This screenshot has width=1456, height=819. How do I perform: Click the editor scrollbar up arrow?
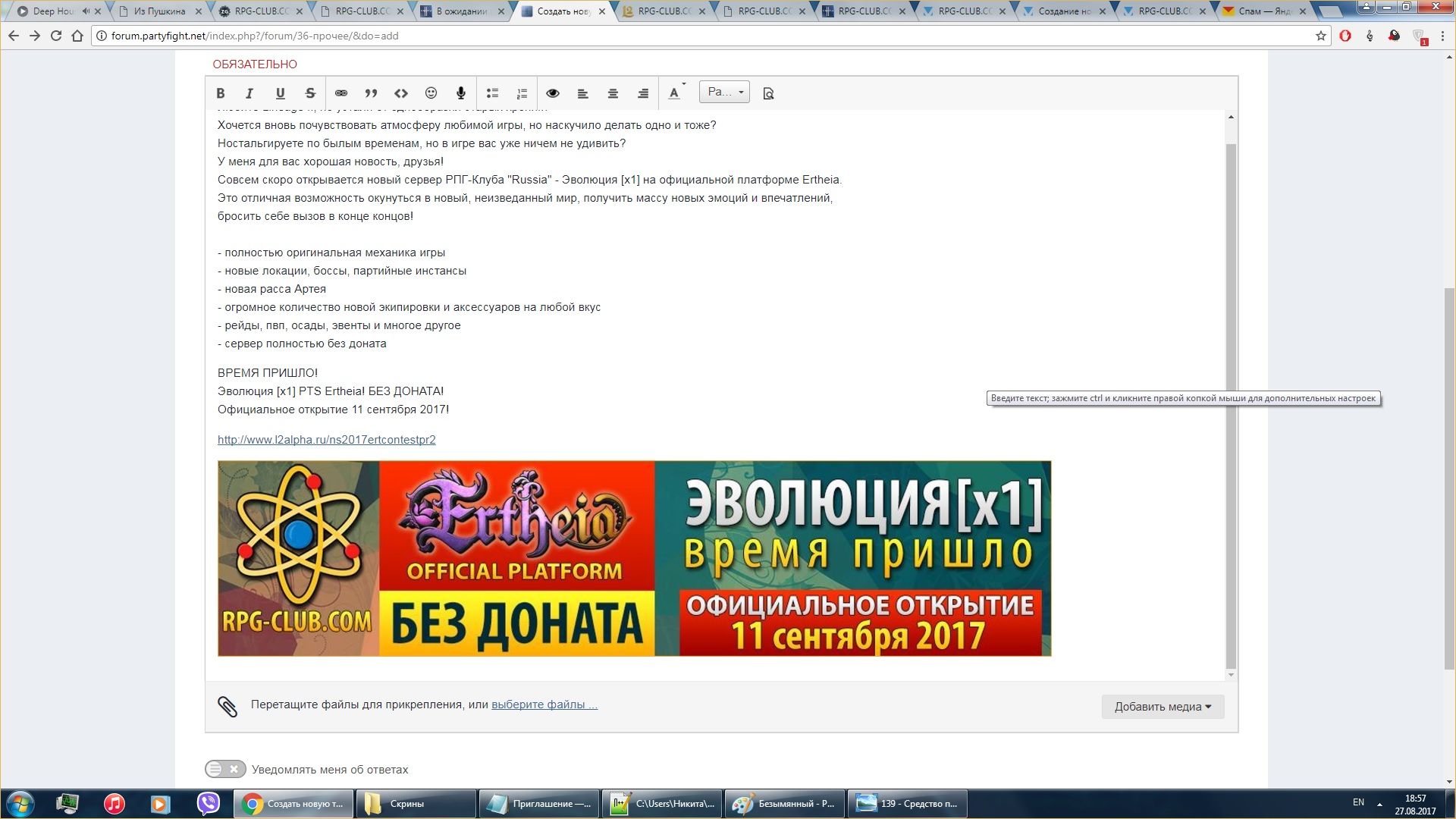pos(1231,117)
